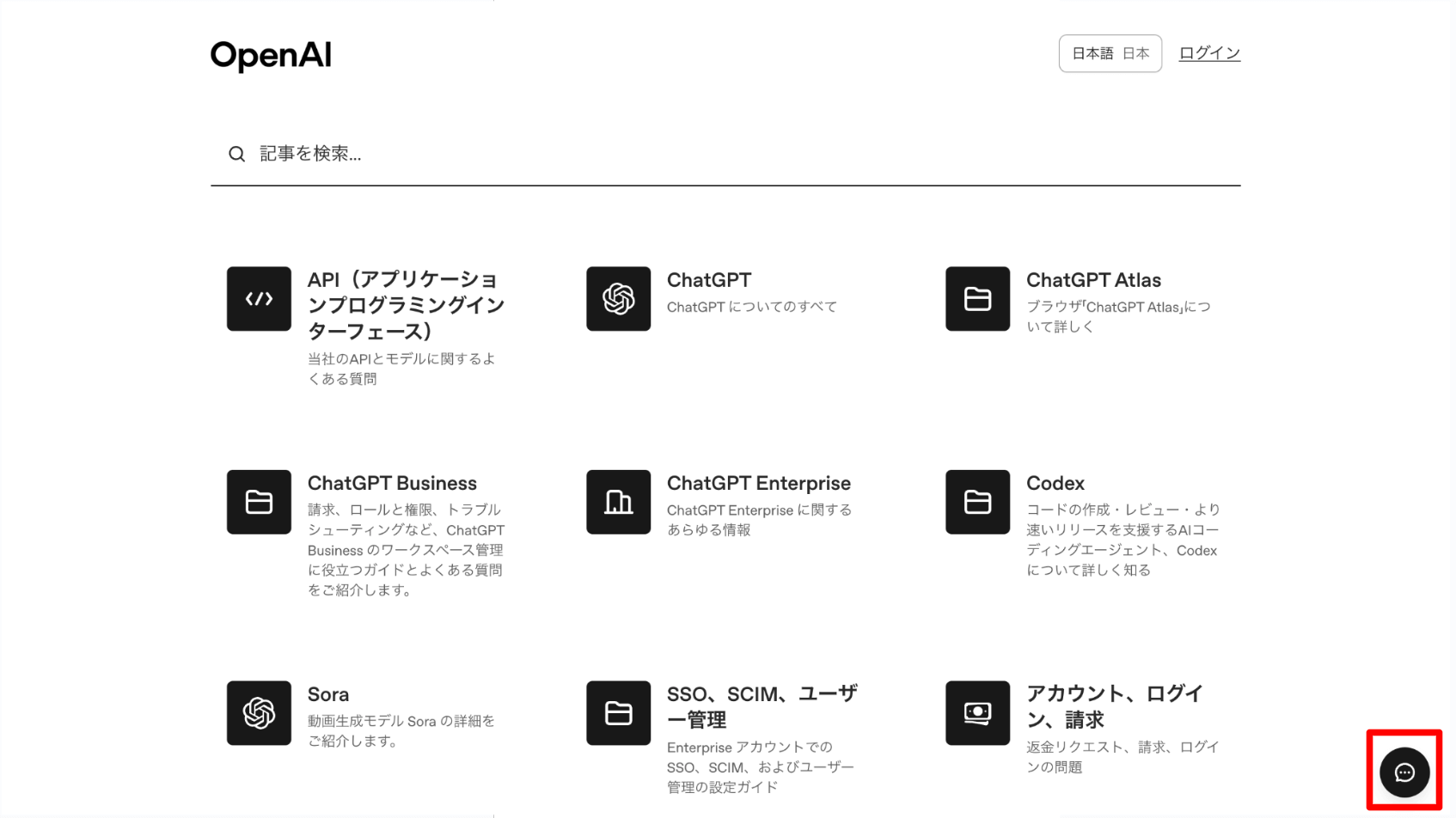Go to OpenAI home via logo
This screenshot has height=818, width=1456.
(x=271, y=55)
